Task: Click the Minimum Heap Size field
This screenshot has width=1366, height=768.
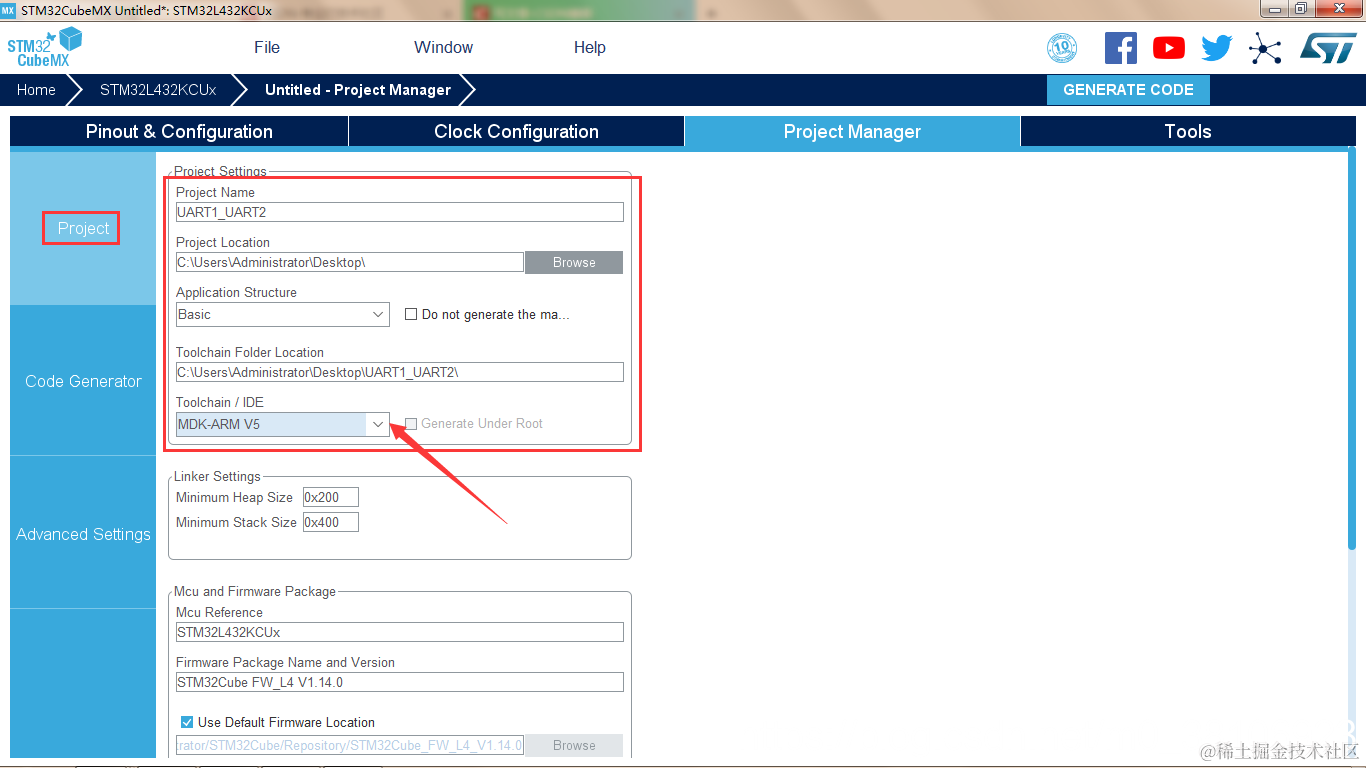Action: [330, 497]
